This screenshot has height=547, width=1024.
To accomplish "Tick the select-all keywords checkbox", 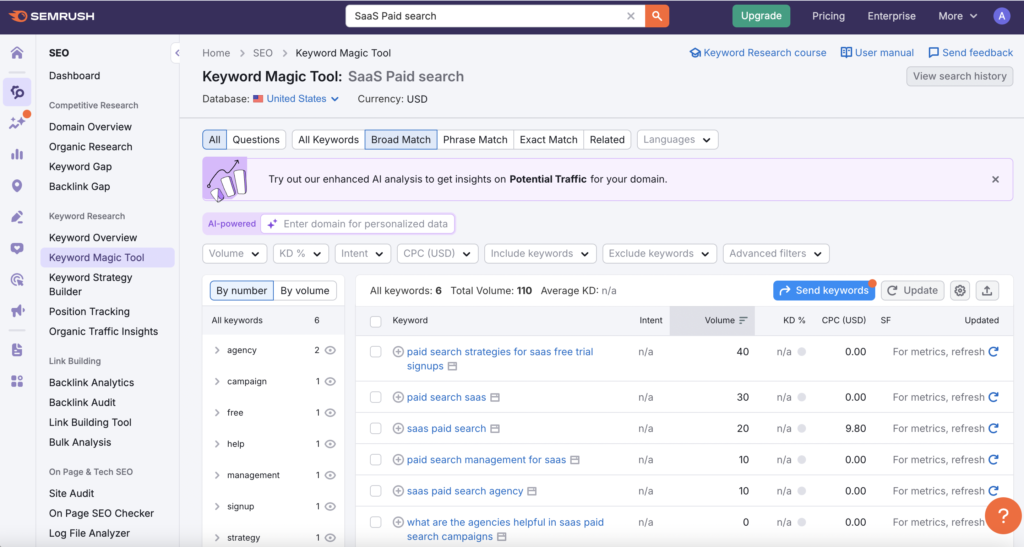I will click(376, 321).
